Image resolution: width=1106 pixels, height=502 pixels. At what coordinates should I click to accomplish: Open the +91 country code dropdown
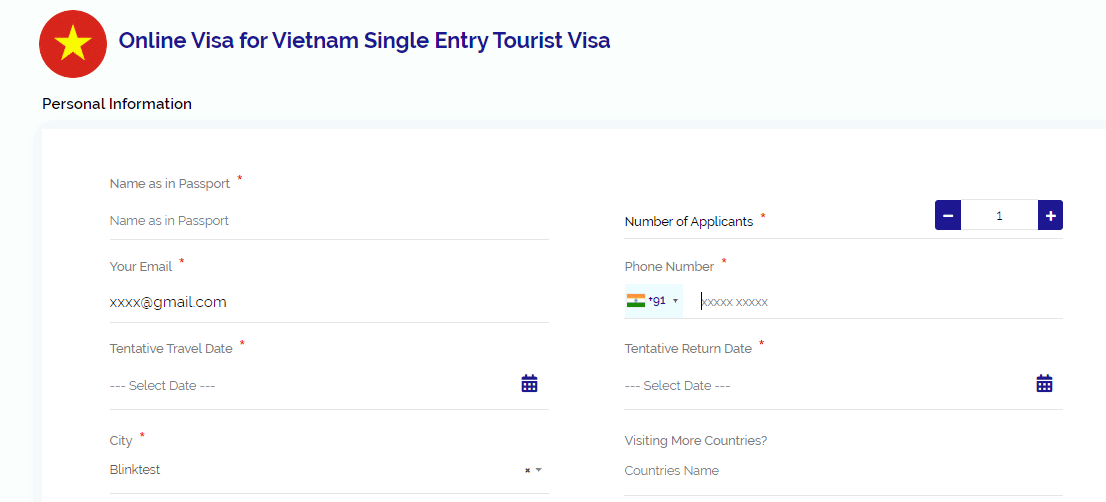pos(675,300)
